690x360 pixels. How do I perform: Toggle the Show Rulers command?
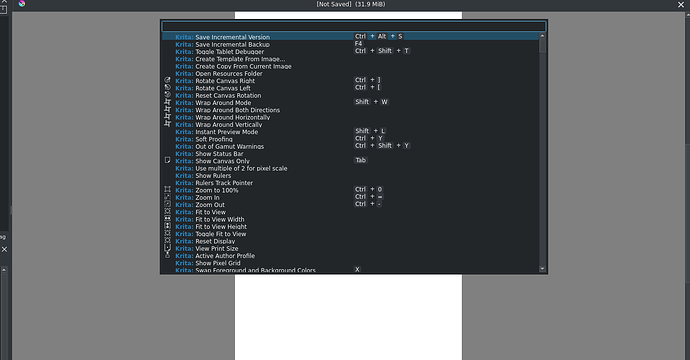coord(351,175)
